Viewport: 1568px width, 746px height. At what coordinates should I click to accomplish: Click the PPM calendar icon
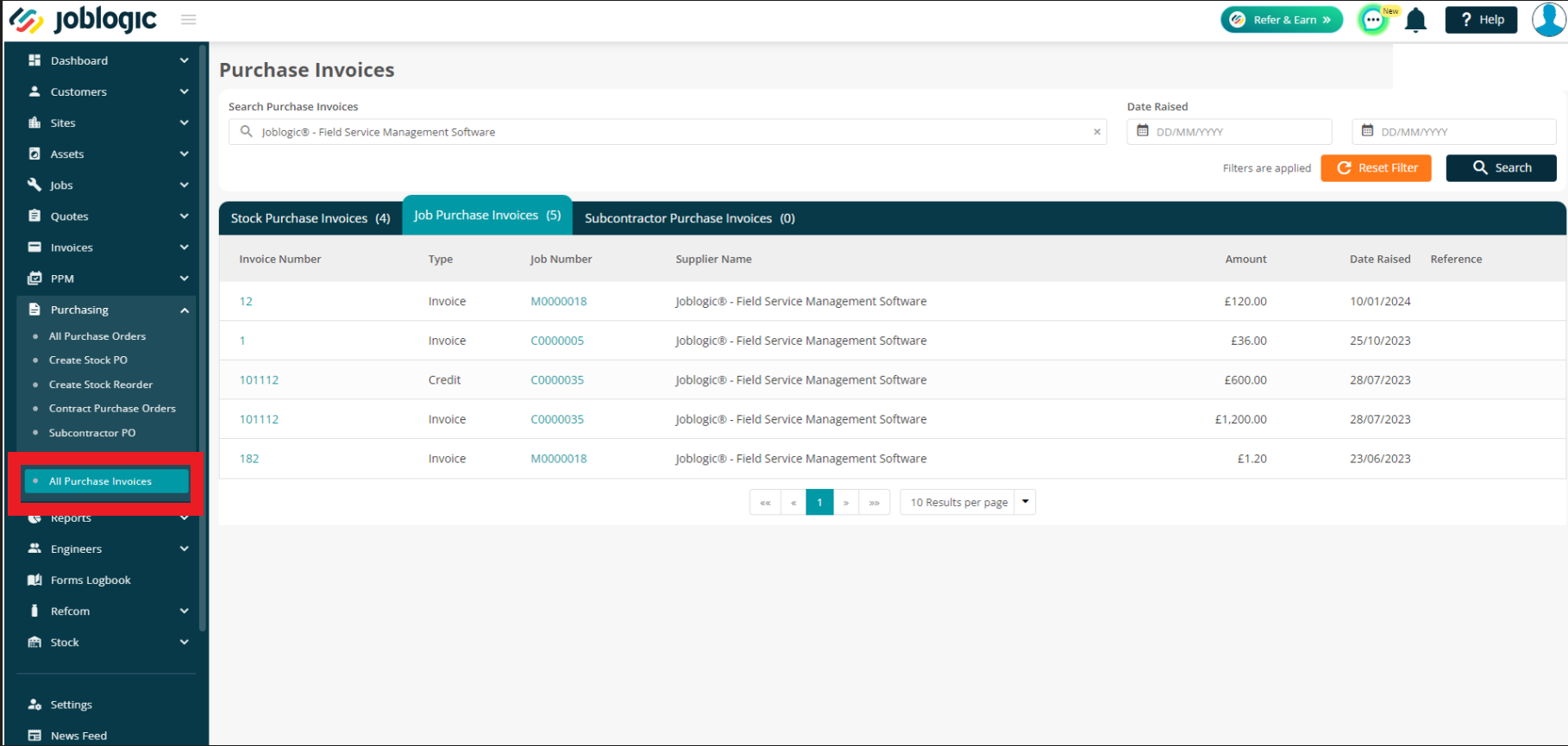34,279
